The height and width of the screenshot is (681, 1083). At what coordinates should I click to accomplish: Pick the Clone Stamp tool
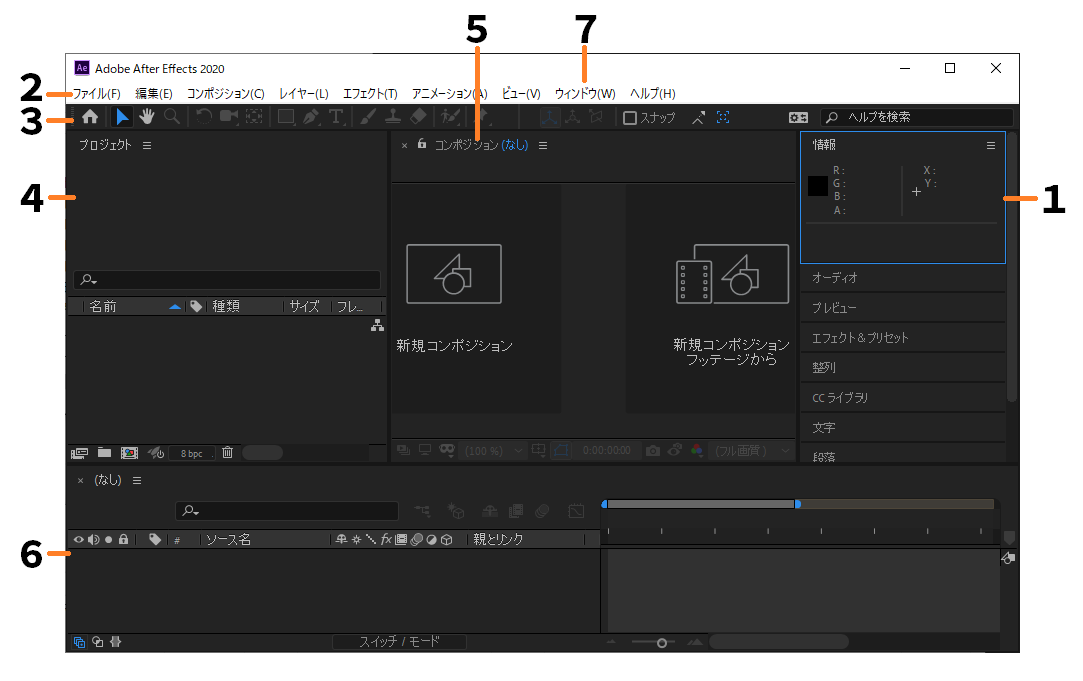pos(391,117)
